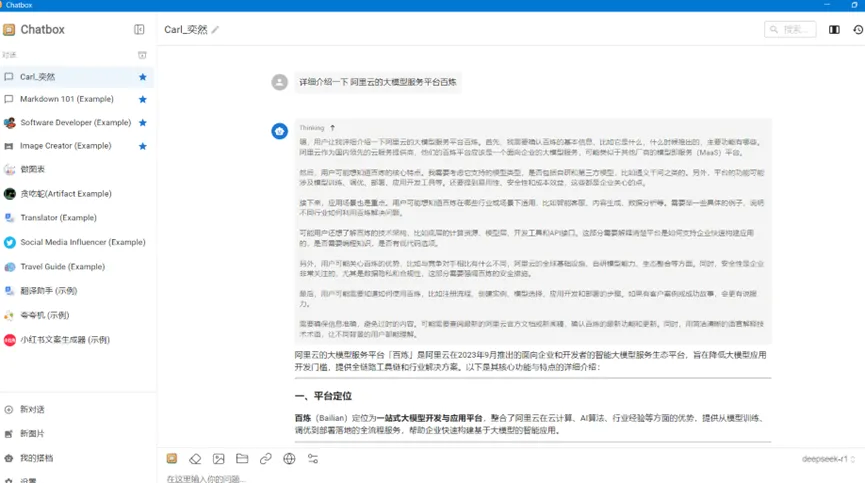
Task: Click the user avatar icon
Action: click(280, 82)
